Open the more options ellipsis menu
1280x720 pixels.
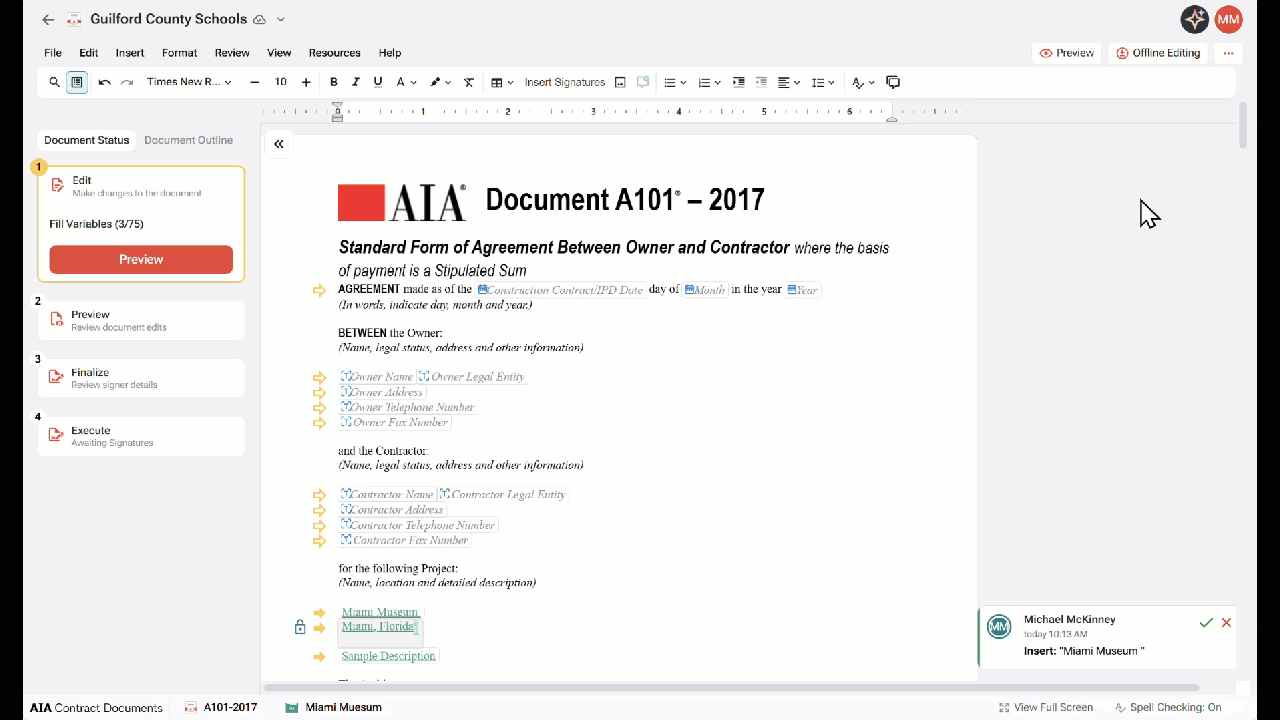(1228, 53)
